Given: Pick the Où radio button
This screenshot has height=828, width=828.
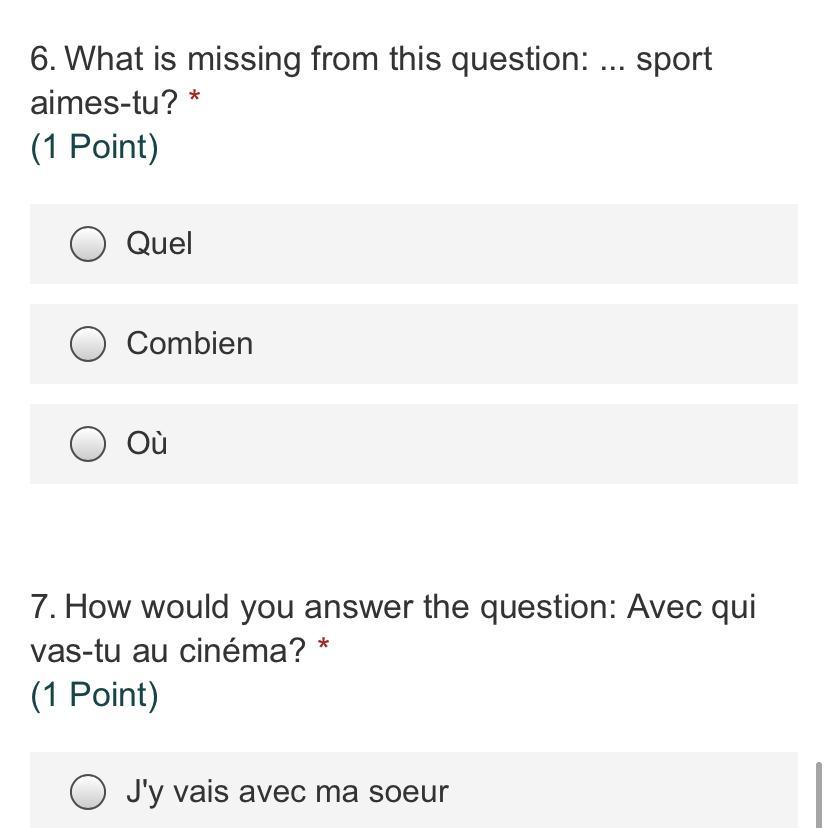Looking at the screenshot, I should click(88, 444).
